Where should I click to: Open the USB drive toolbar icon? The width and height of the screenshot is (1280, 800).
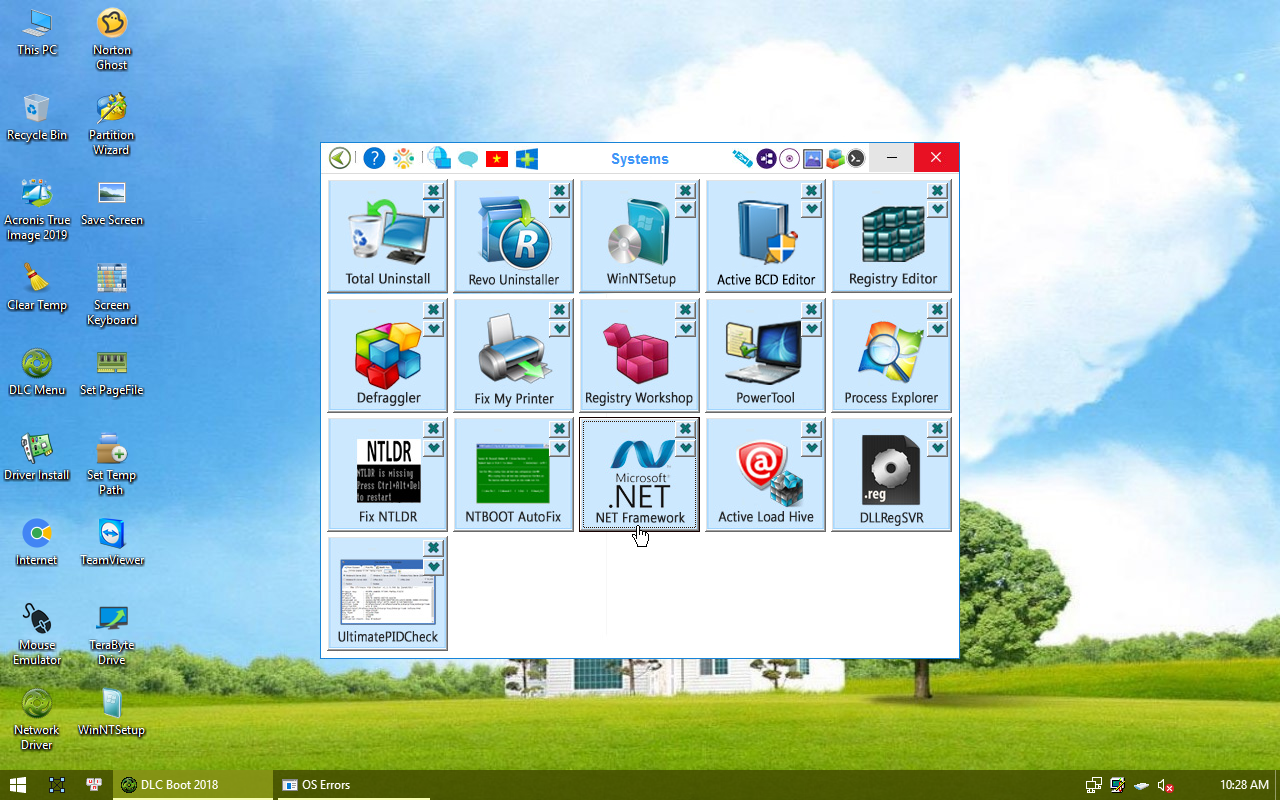[742, 158]
